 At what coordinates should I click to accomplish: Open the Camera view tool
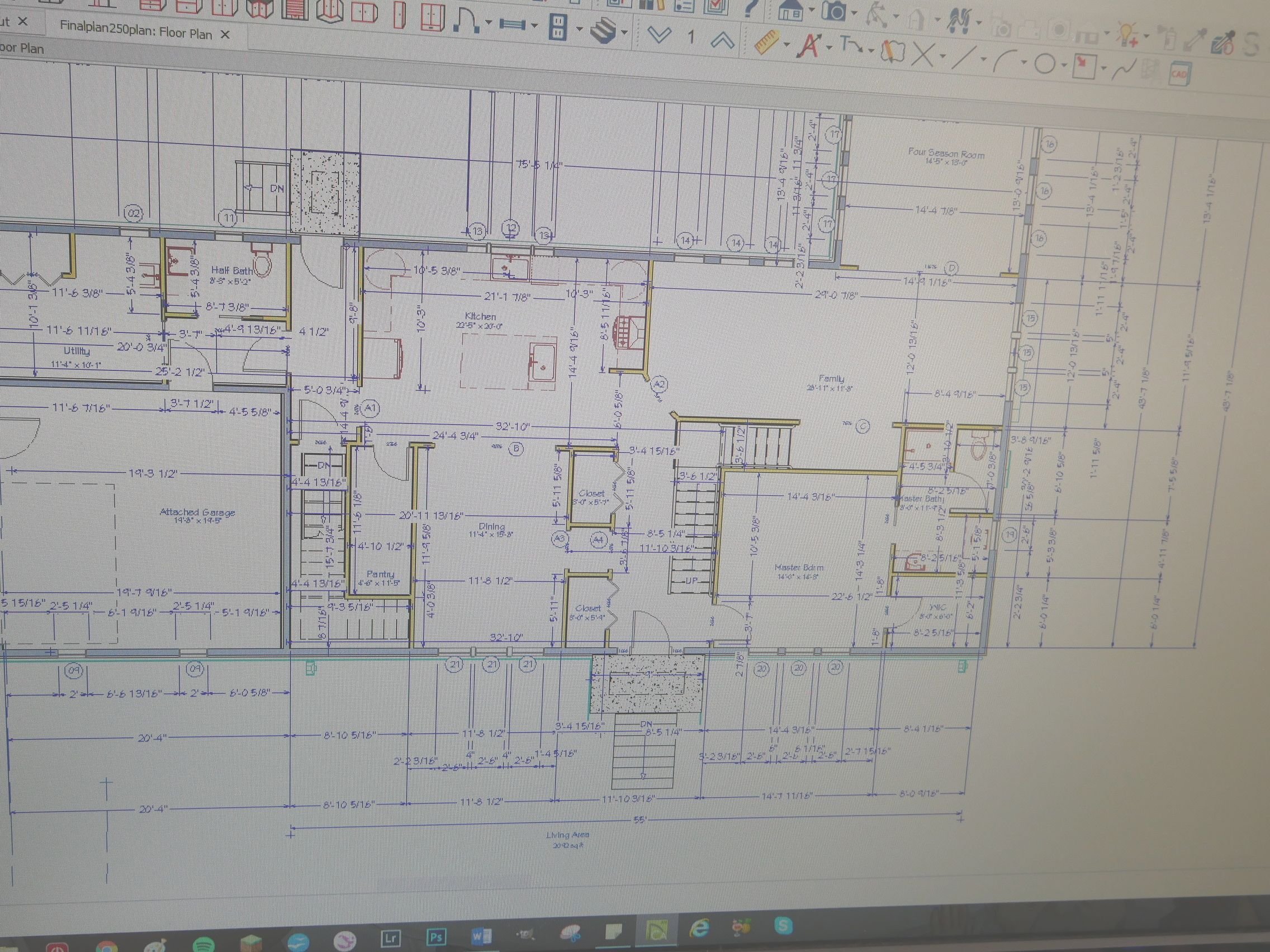[834, 11]
